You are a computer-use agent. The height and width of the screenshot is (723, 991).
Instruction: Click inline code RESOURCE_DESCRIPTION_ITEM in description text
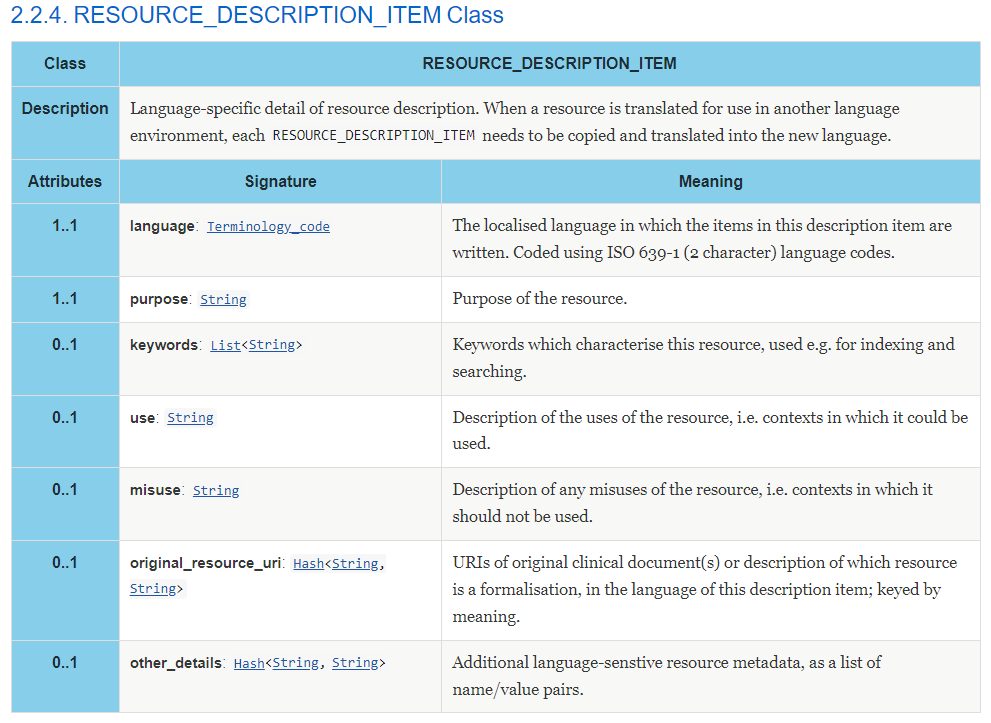374,136
